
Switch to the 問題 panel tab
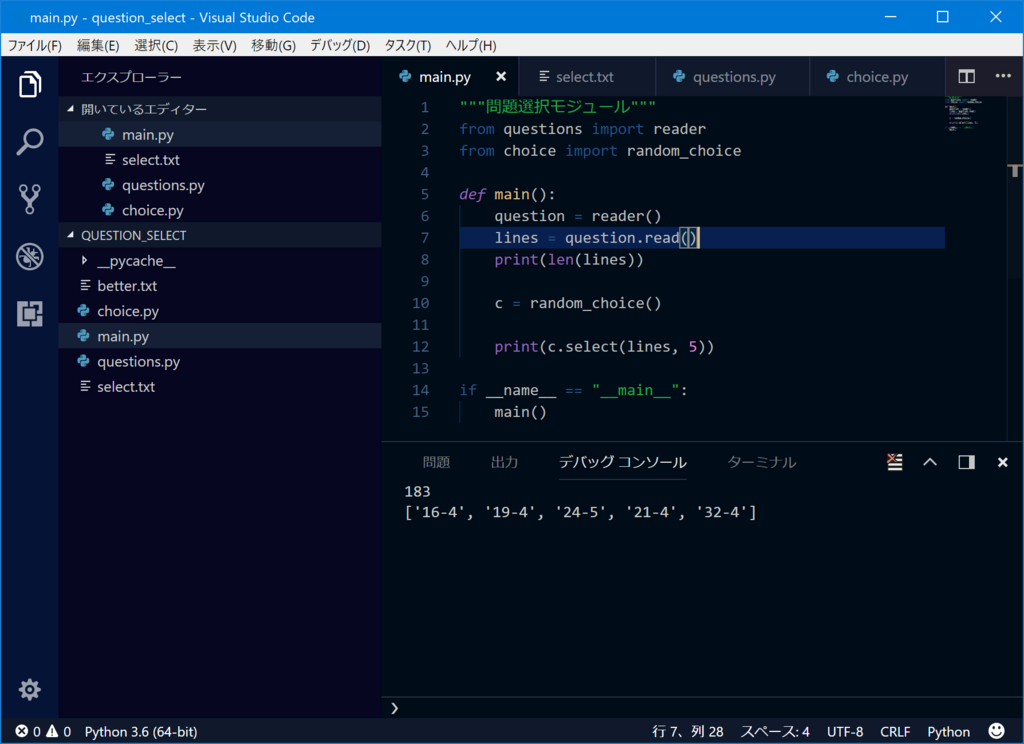point(436,462)
